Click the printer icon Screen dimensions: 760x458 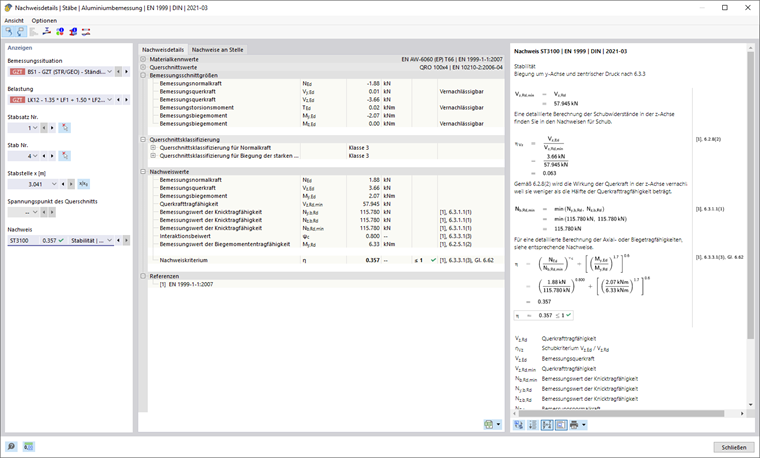[x=574, y=425]
